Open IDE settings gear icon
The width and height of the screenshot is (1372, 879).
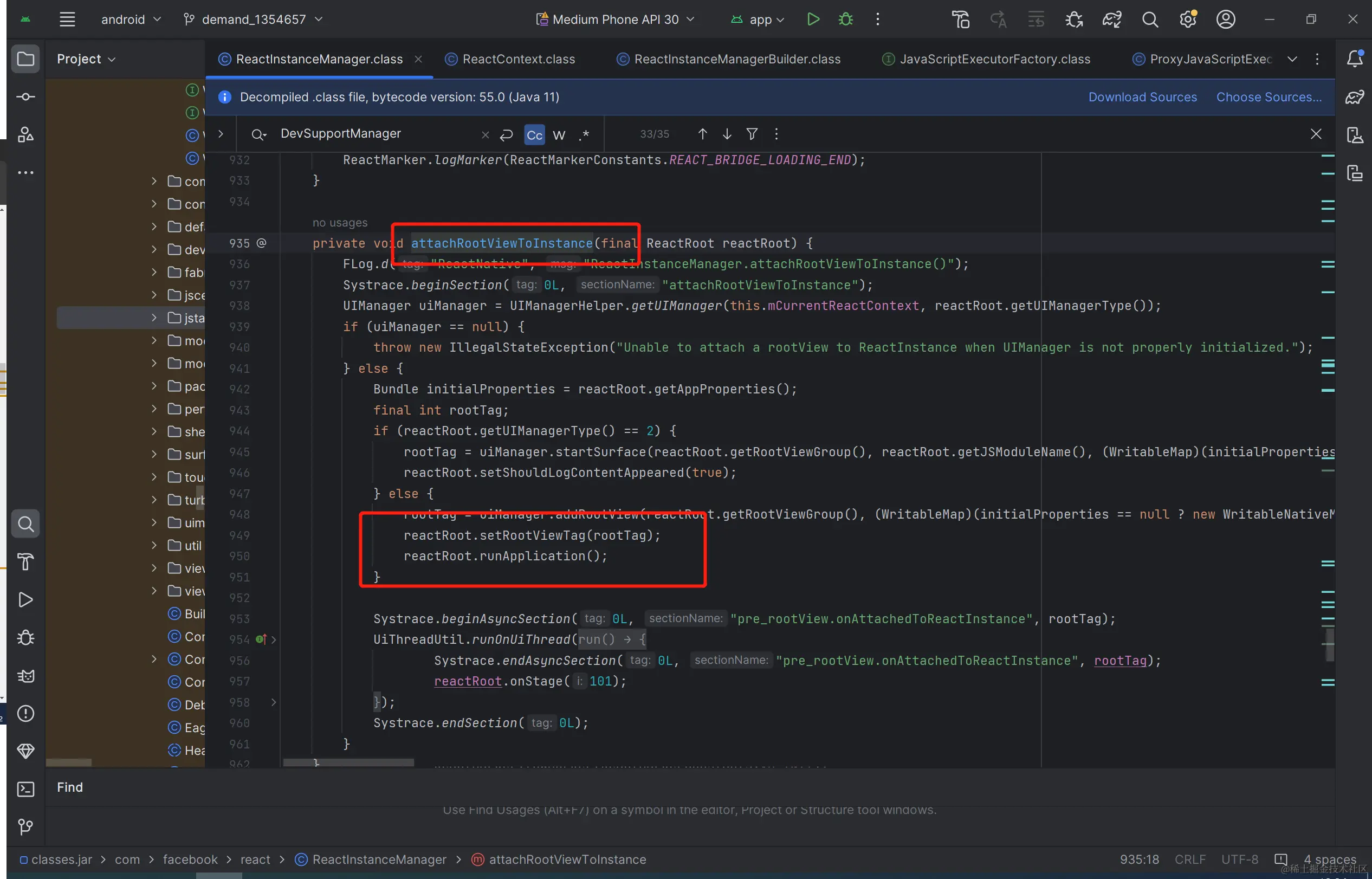tap(1188, 20)
